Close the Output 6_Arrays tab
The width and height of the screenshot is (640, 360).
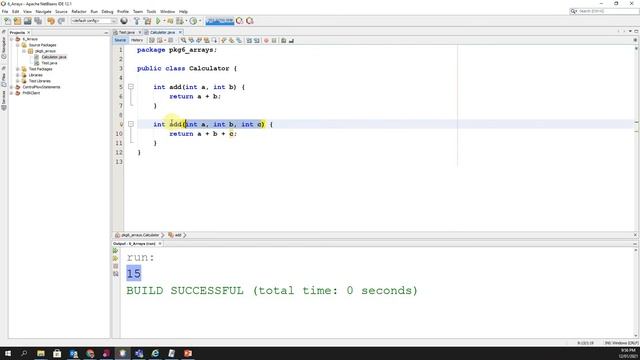tap(160, 244)
